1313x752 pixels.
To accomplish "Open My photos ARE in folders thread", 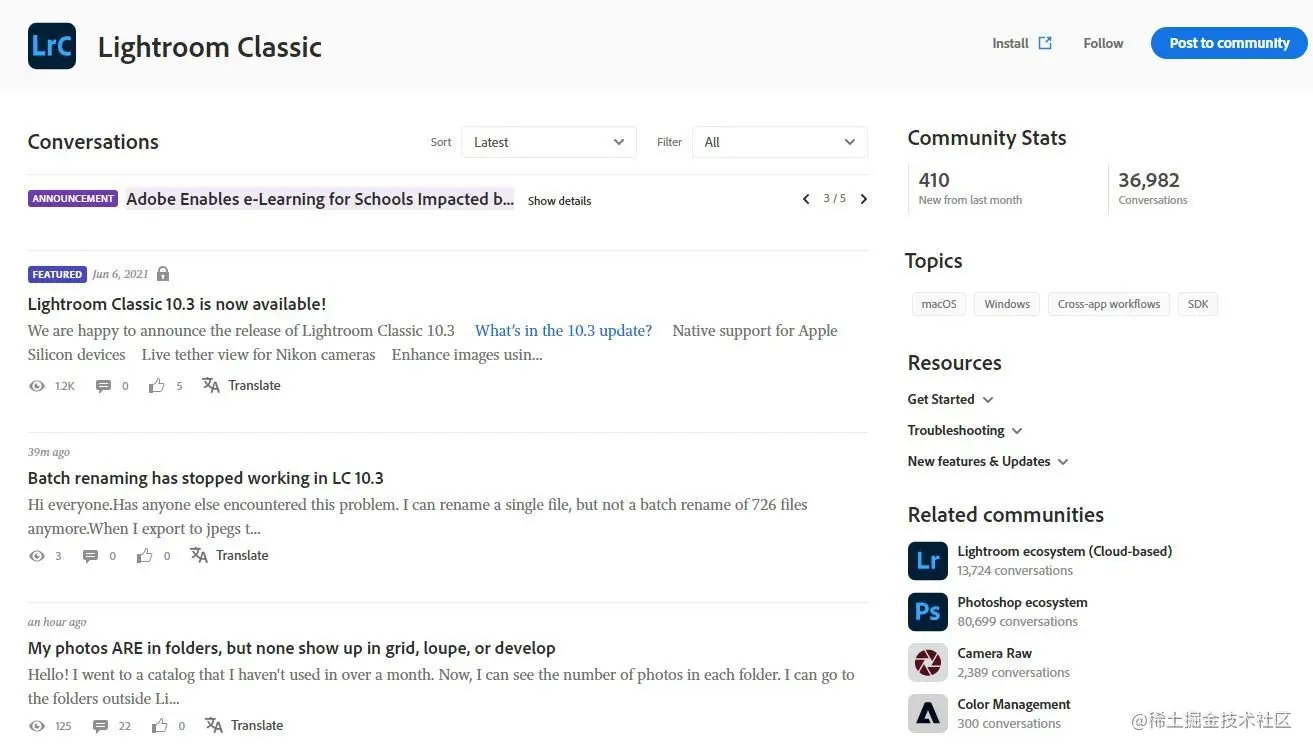I will click(292, 648).
